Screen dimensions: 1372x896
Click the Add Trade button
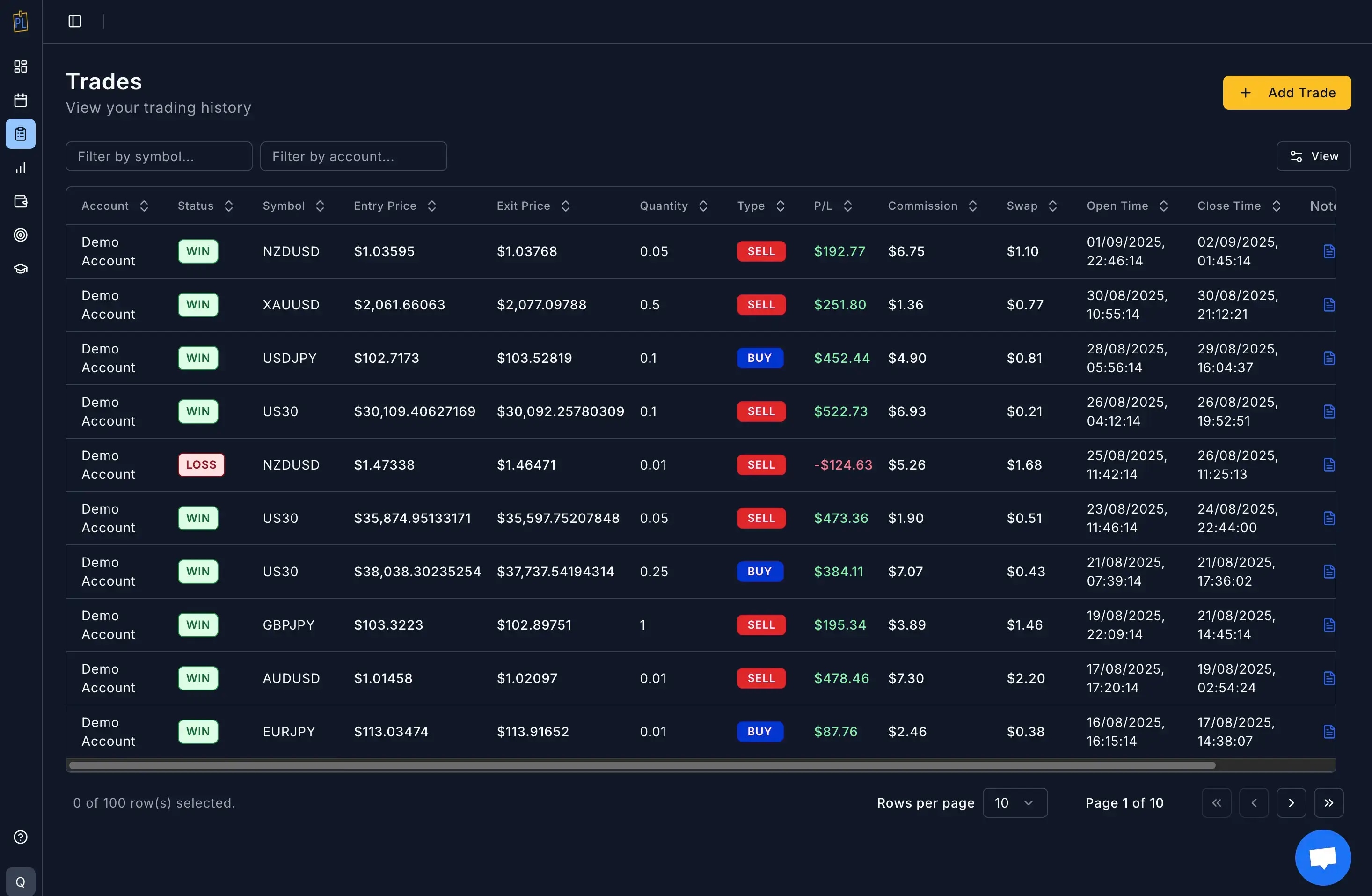click(x=1287, y=93)
